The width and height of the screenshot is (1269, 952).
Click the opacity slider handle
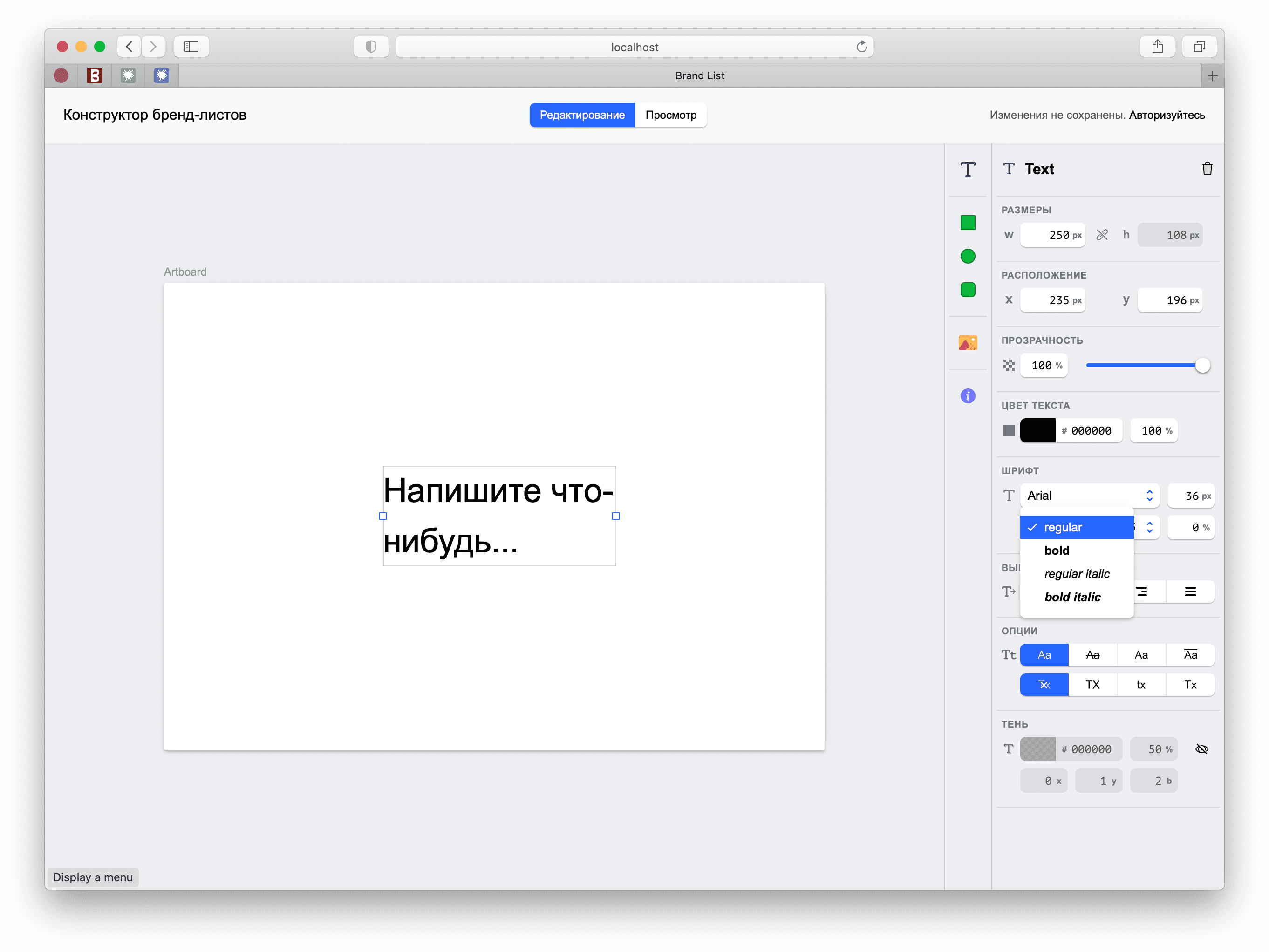click(1202, 365)
